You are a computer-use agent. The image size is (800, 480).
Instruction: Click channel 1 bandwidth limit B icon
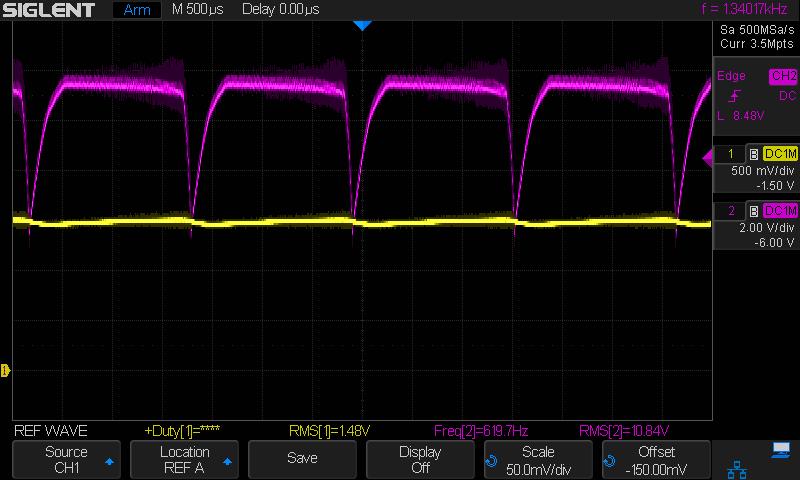tap(754, 154)
